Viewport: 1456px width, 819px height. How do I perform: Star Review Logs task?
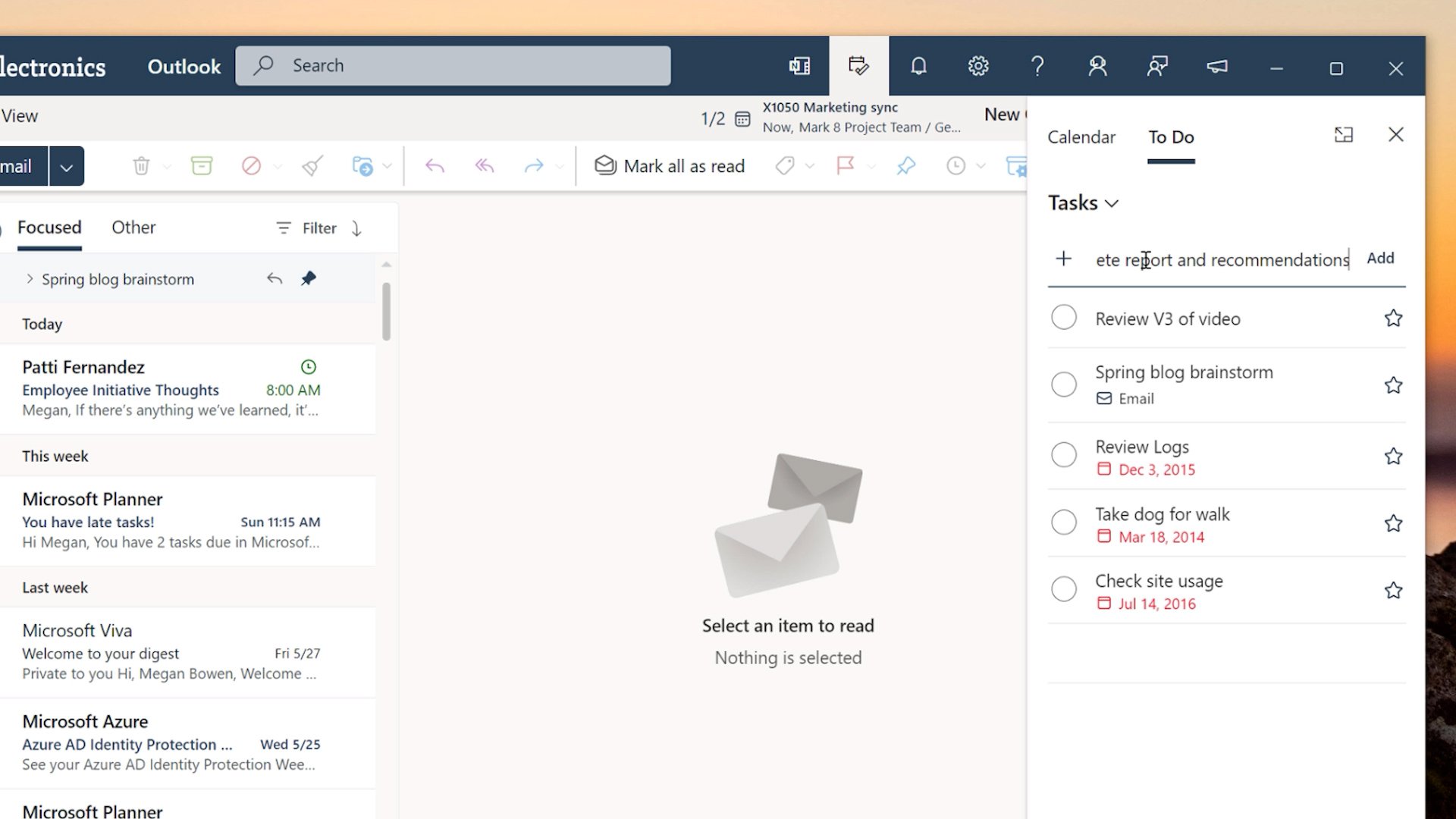[1393, 456]
